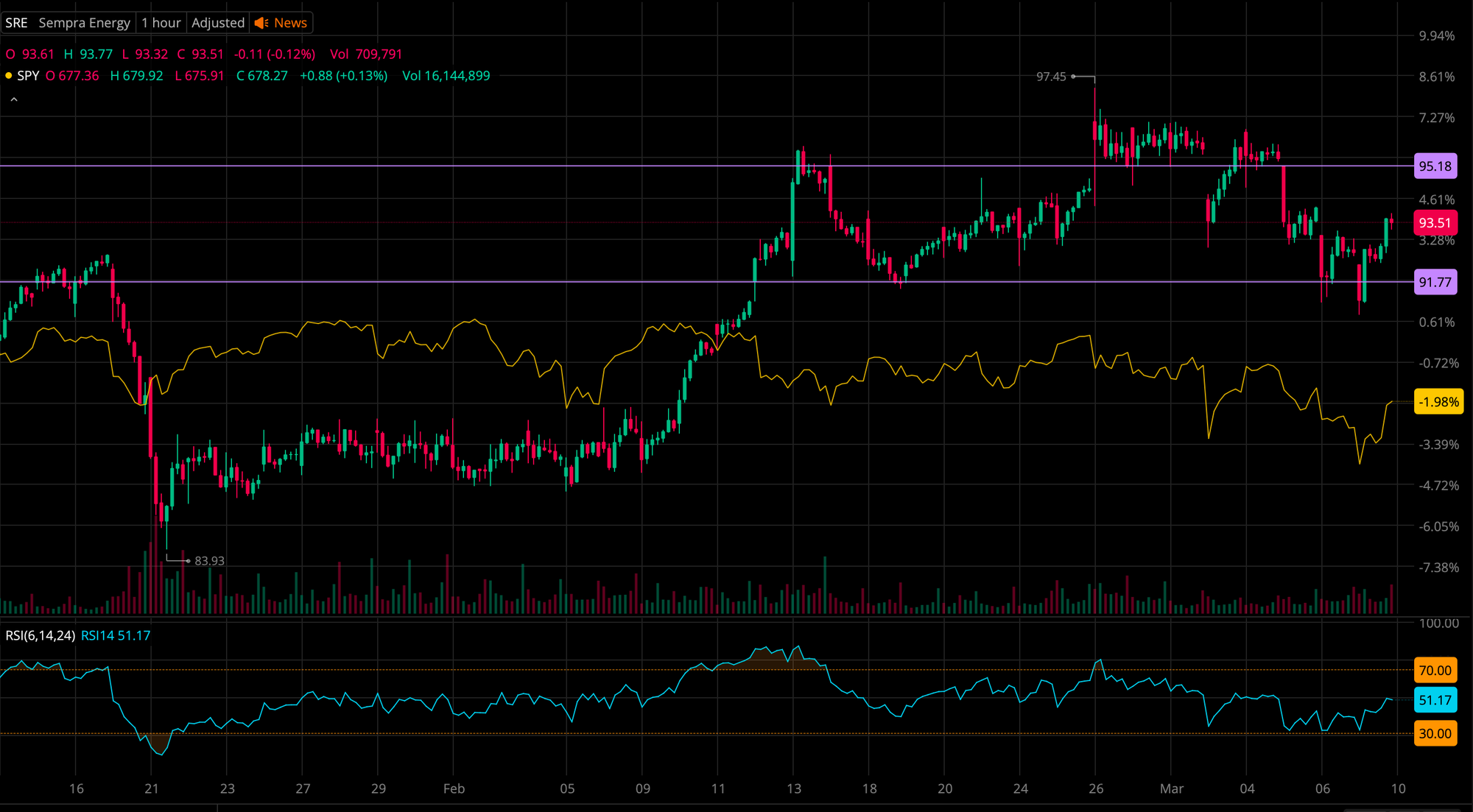This screenshot has width=1473, height=812.
Task: Click the Sempra Energy company name
Action: click(x=84, y=23)
